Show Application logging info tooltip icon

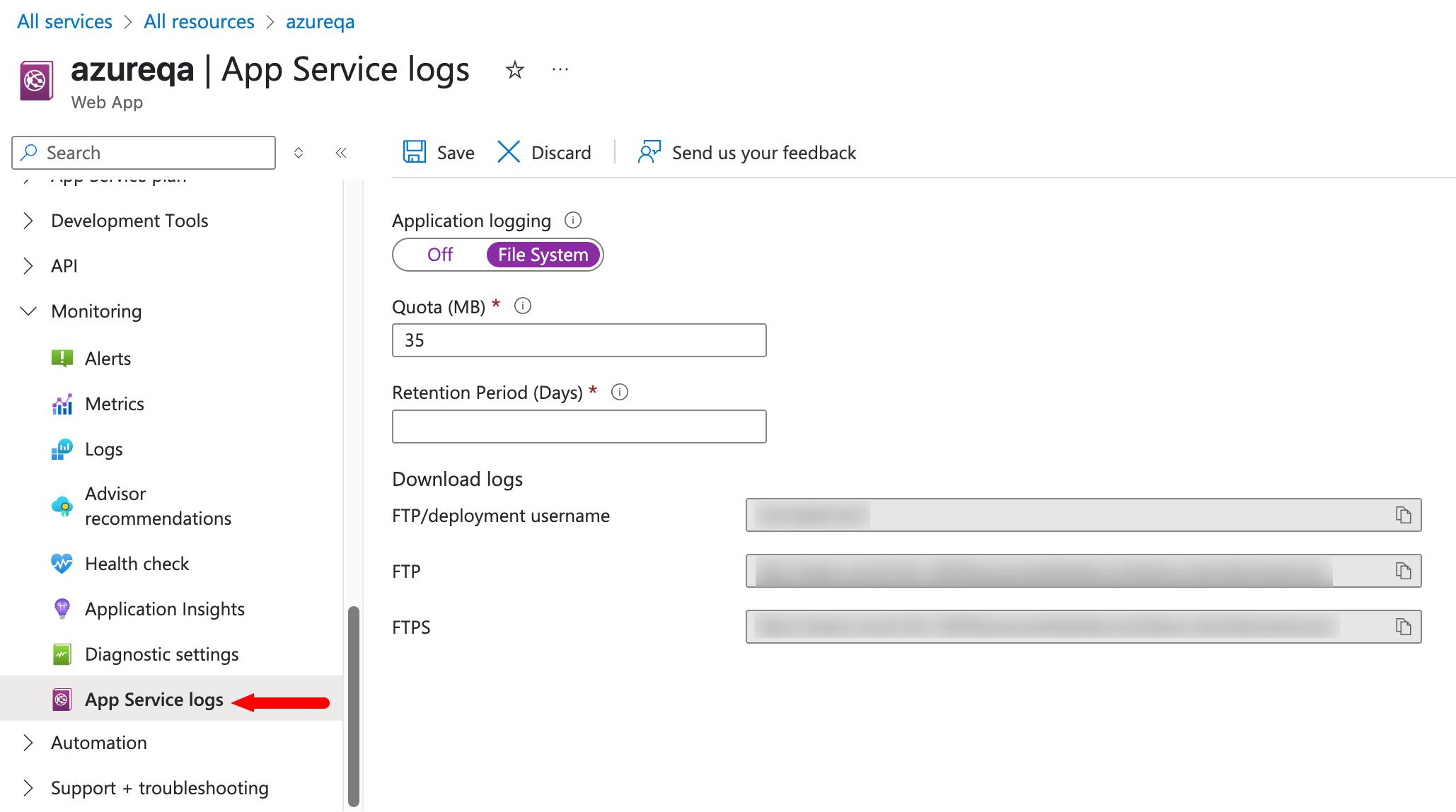(x=573, y=220)
